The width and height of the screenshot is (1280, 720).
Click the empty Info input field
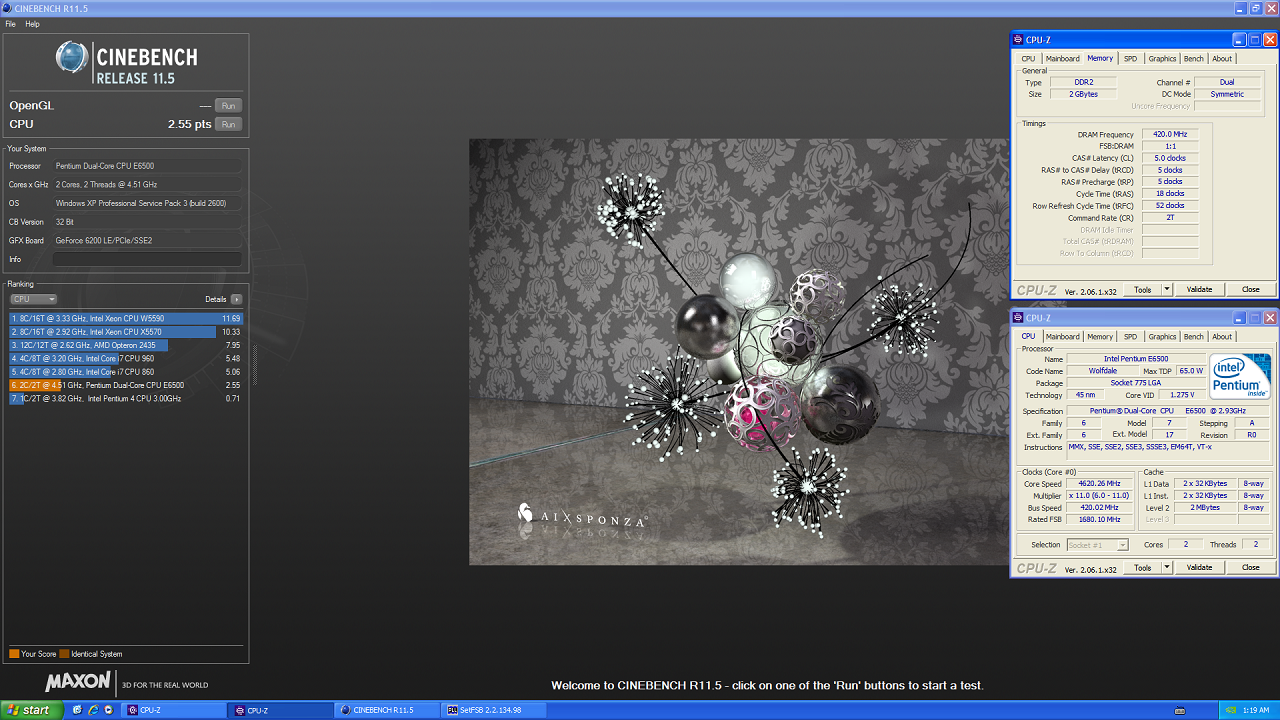click(x=147, y=259)
